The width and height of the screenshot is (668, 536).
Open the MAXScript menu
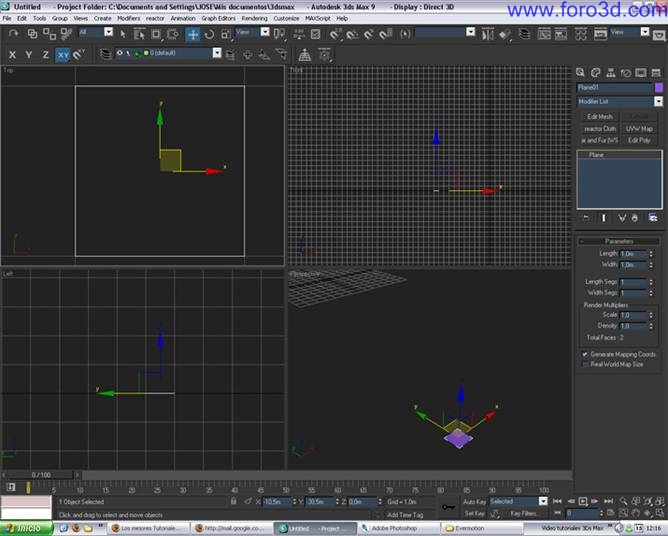pos(317,18)
